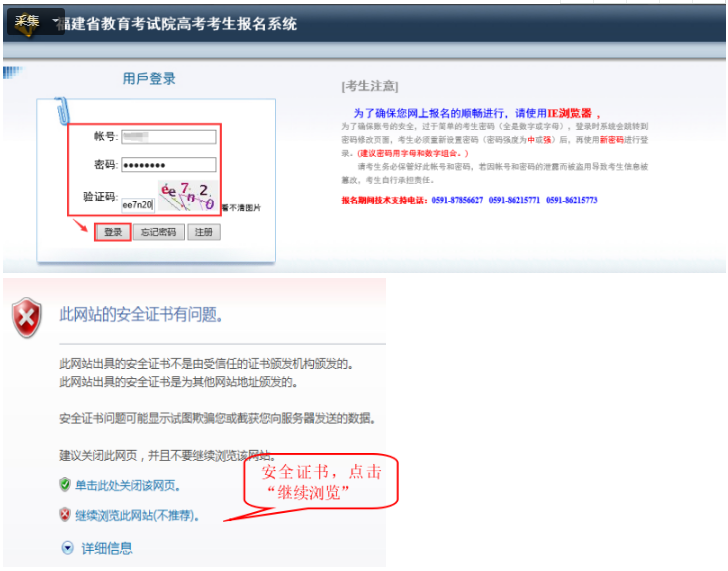Click the [考生注意] heading
The height and width of the screenshot is (571, 728).
(370, 86)
